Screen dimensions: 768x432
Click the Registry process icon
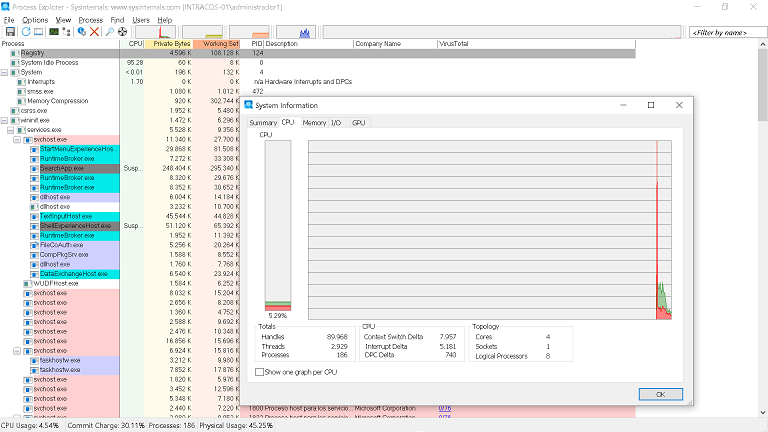coord(15,53)
